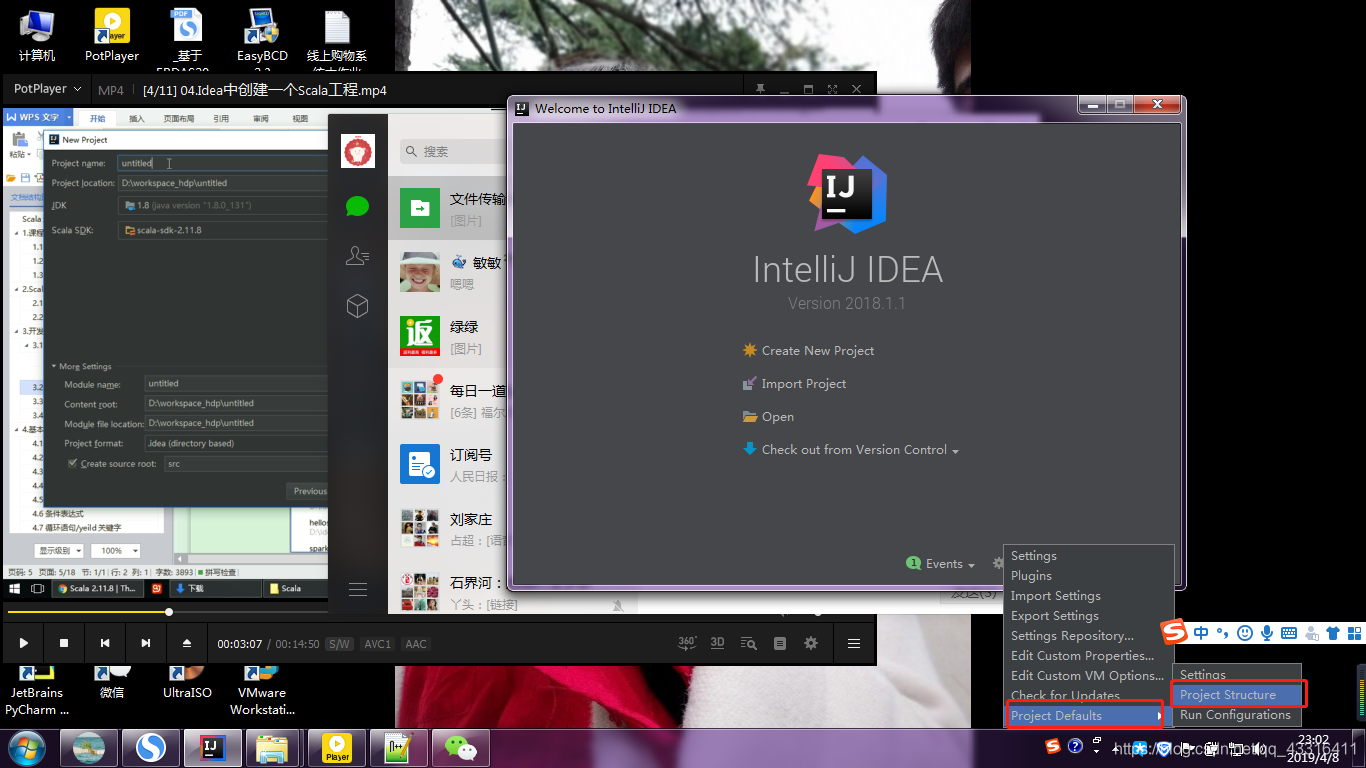Select Import Settings menu entry
The height and width of the screenshot is (768, 1366).
point(1055,596)
